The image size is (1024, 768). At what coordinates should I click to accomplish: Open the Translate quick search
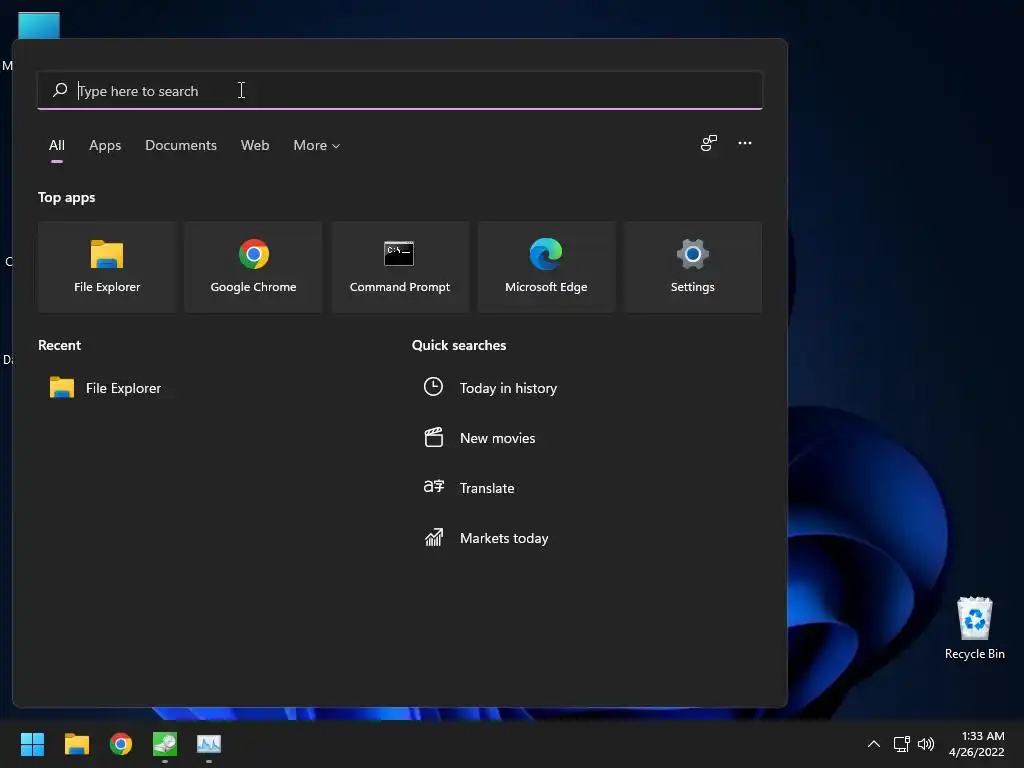487,488
